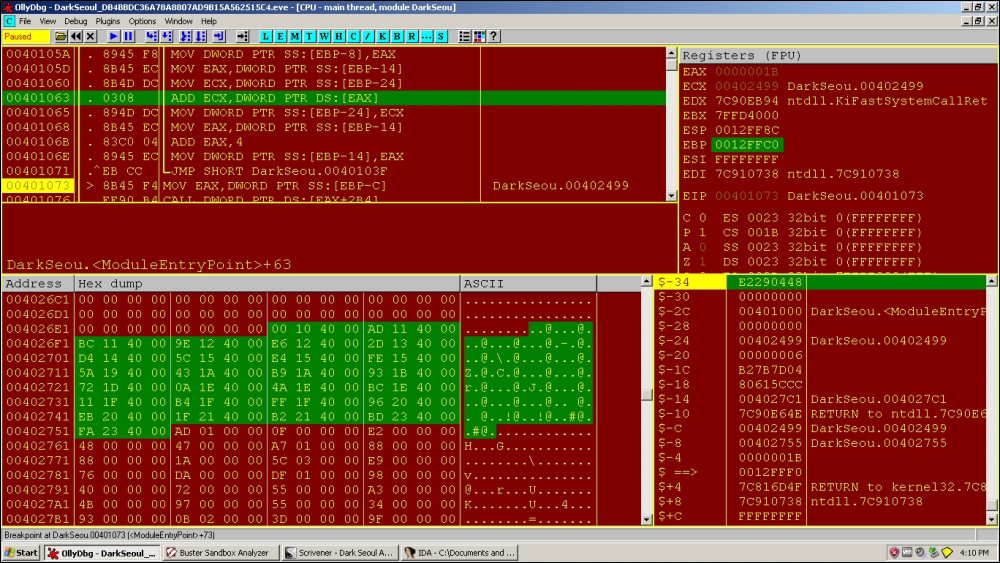This screenshot has height=563, width=1000.
Task: Click the Trace into toolbar icon
Action: (186, 36)
